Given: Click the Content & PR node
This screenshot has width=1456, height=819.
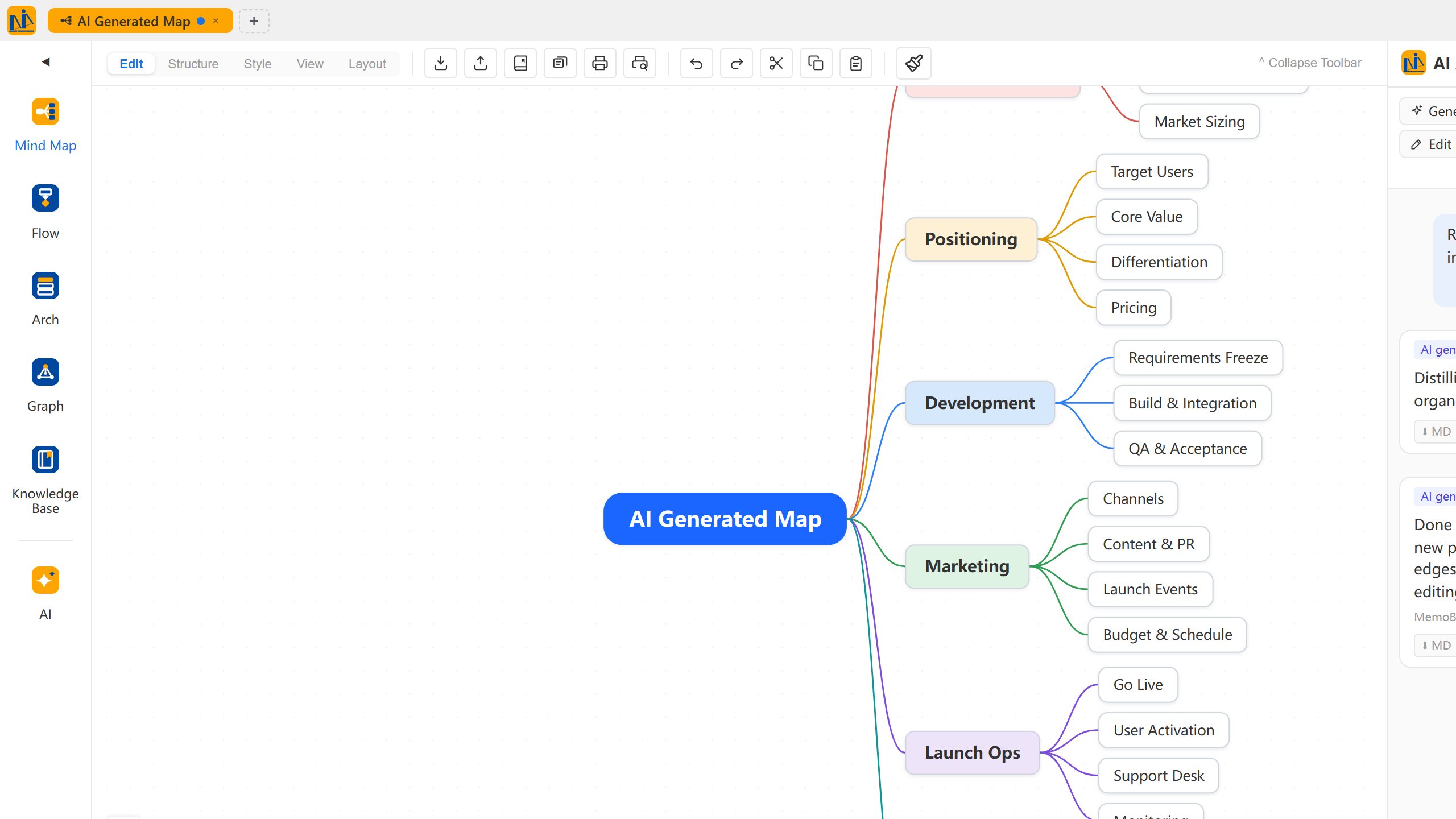Looking at the screenshot, I should coord(1149,544).
